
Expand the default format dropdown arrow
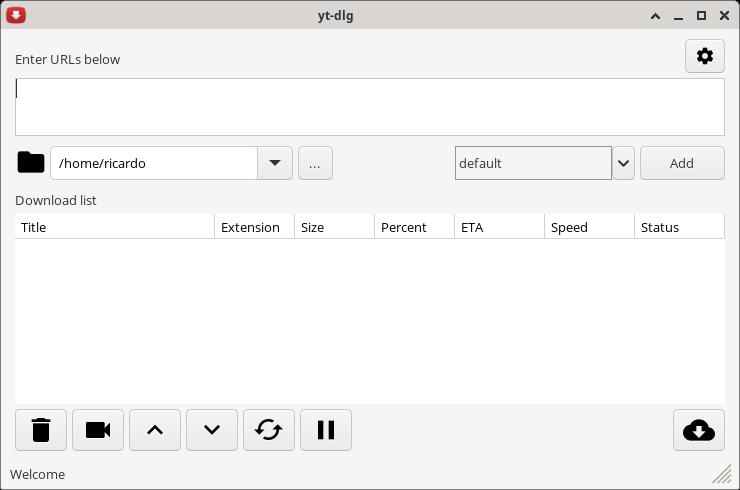[623, 163]
